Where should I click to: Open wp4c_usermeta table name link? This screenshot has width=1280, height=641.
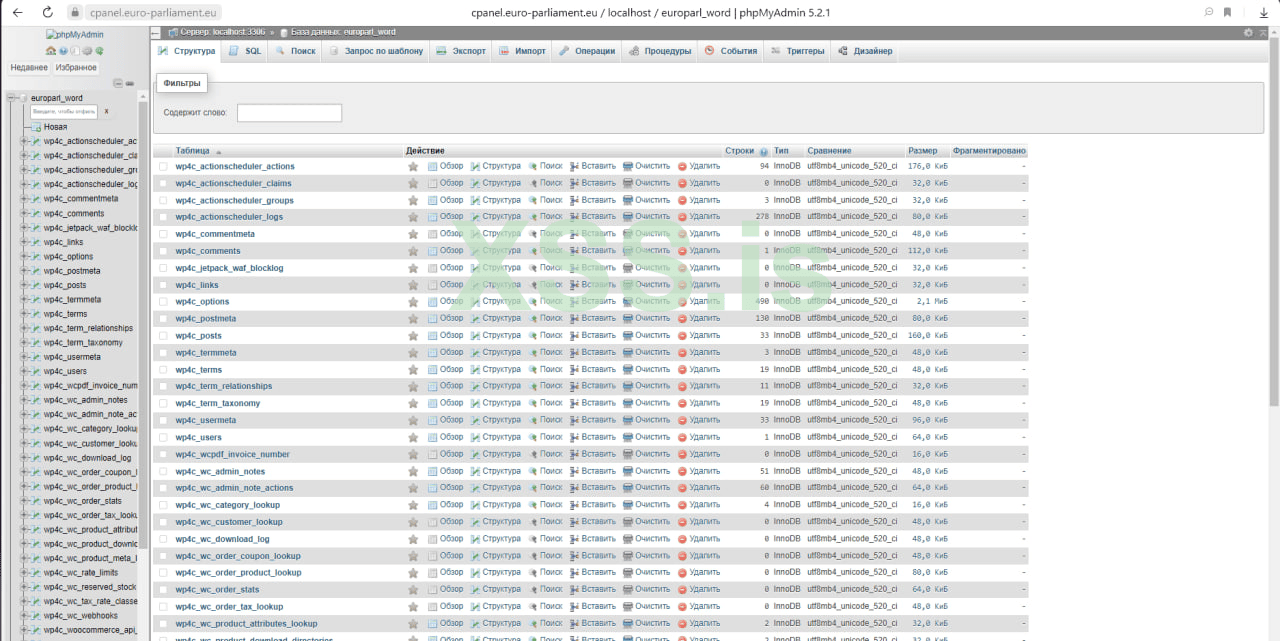point(205,420)
